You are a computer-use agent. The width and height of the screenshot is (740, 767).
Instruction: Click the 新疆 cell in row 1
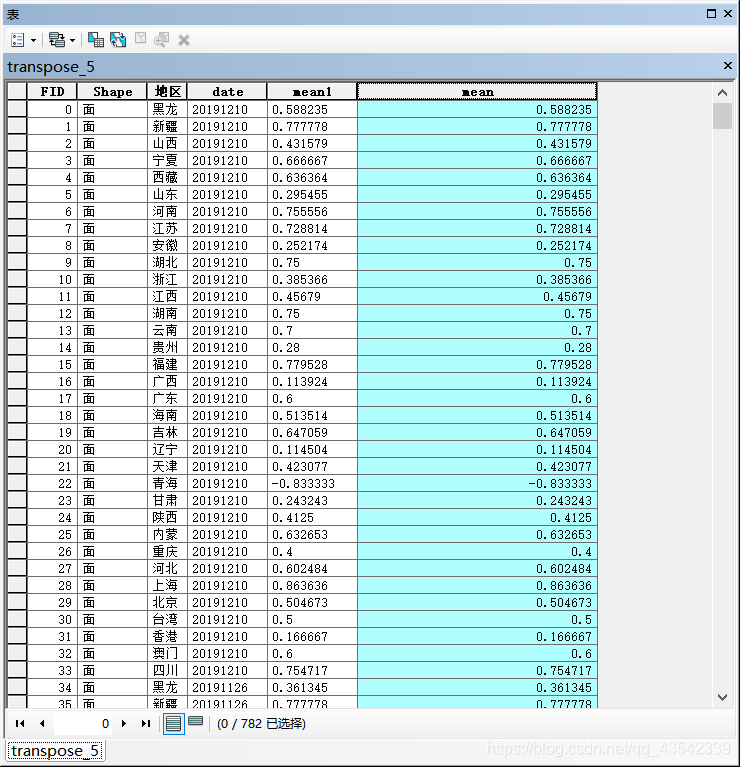coord(167,126)
